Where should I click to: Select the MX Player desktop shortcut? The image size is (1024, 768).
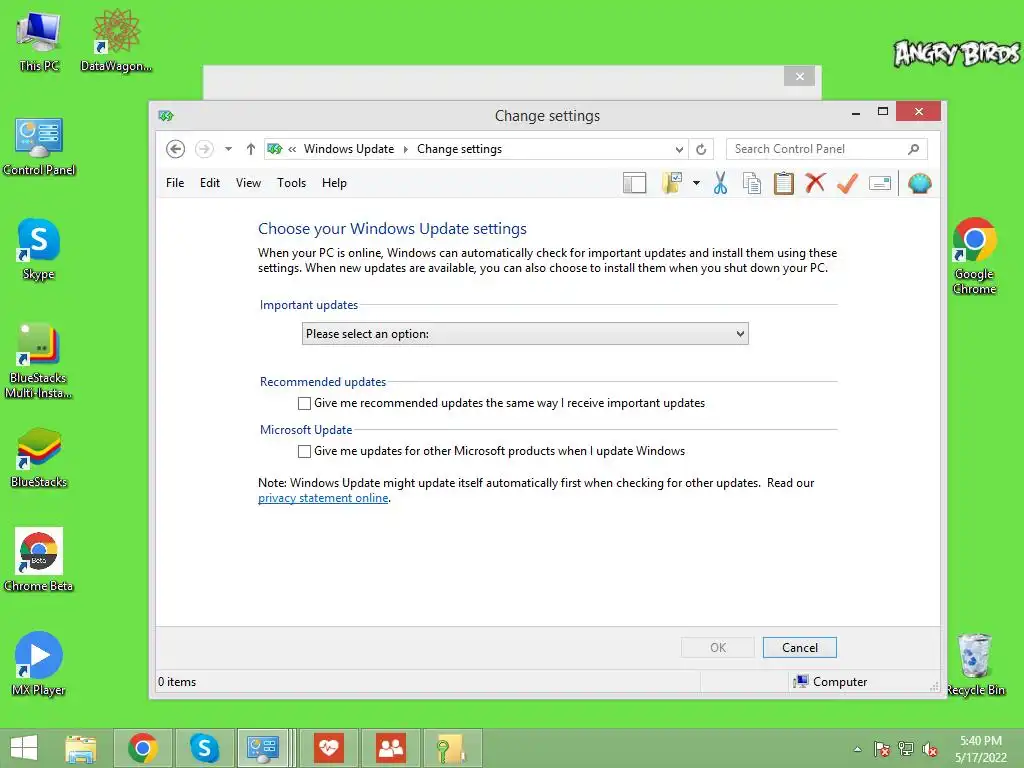(x=39, y=664)
